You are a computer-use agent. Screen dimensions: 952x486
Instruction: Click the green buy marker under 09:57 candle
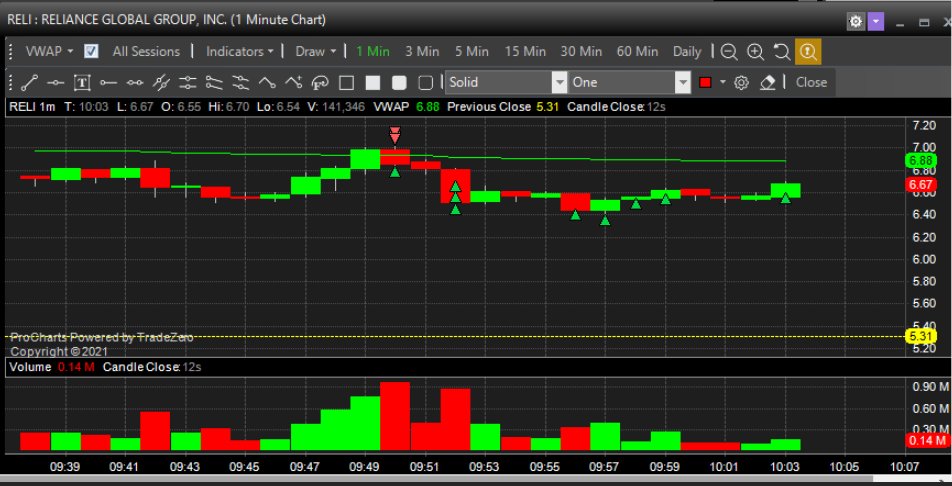(x=605, y=221)
